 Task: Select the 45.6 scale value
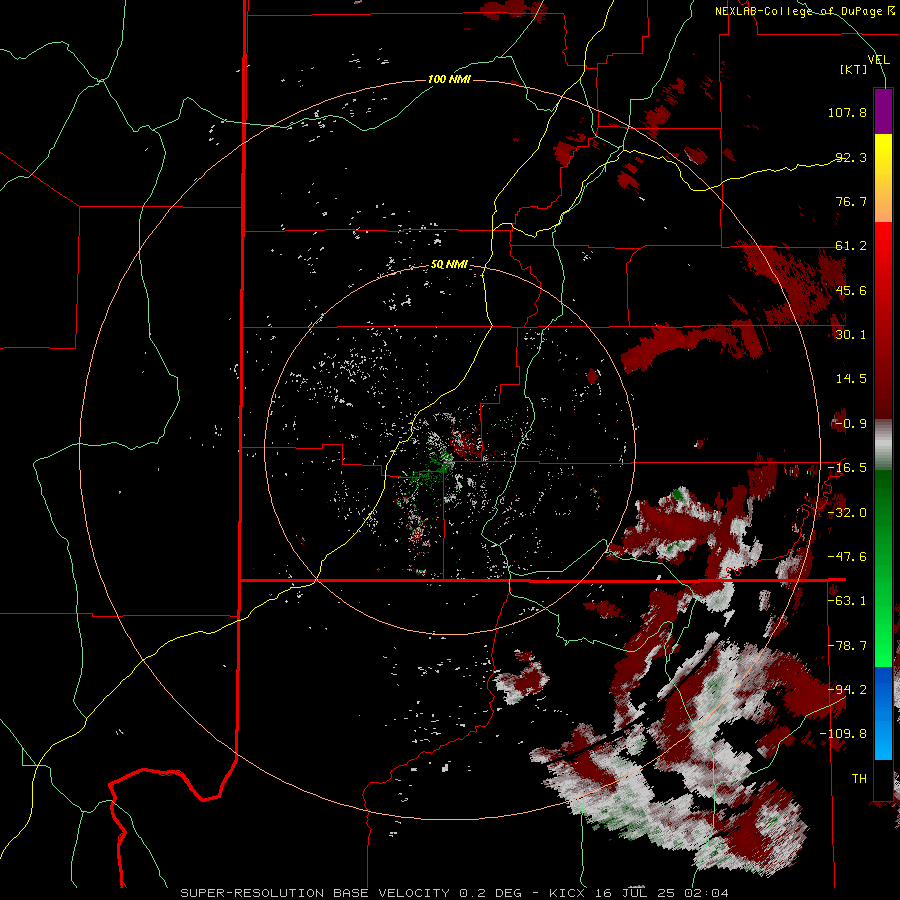tap(851, 290)
